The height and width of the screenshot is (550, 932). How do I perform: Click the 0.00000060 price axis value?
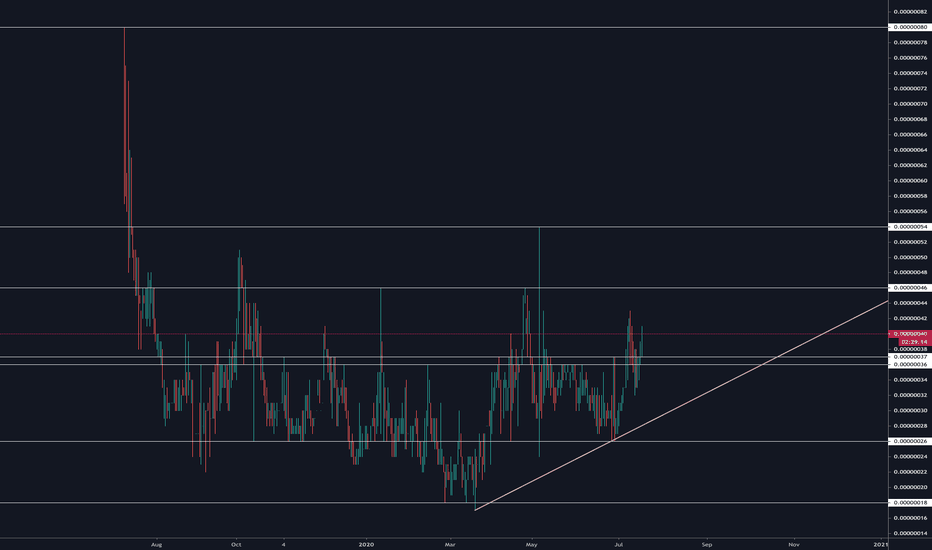(911, 181)
